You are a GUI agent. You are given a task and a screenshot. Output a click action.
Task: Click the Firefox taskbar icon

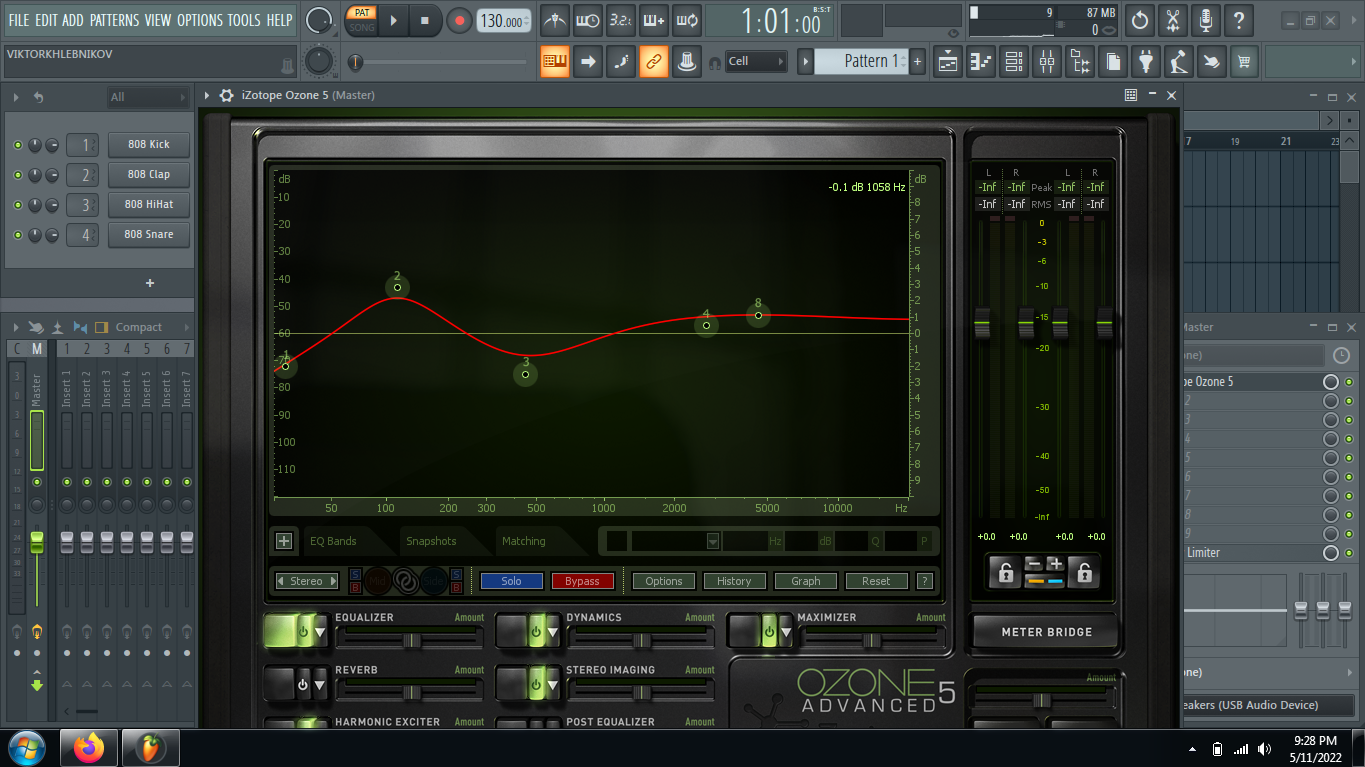pyautogui.click(x=89, y=748)
